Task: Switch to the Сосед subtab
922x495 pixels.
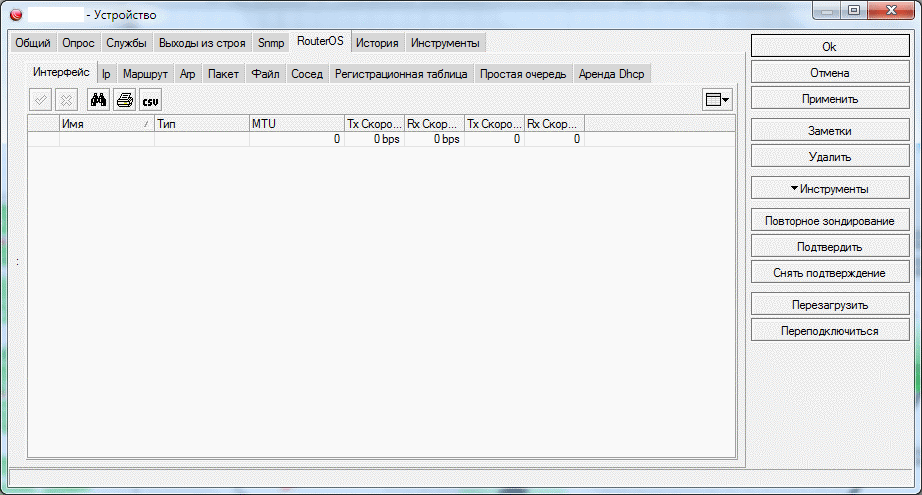Action: 307,74
